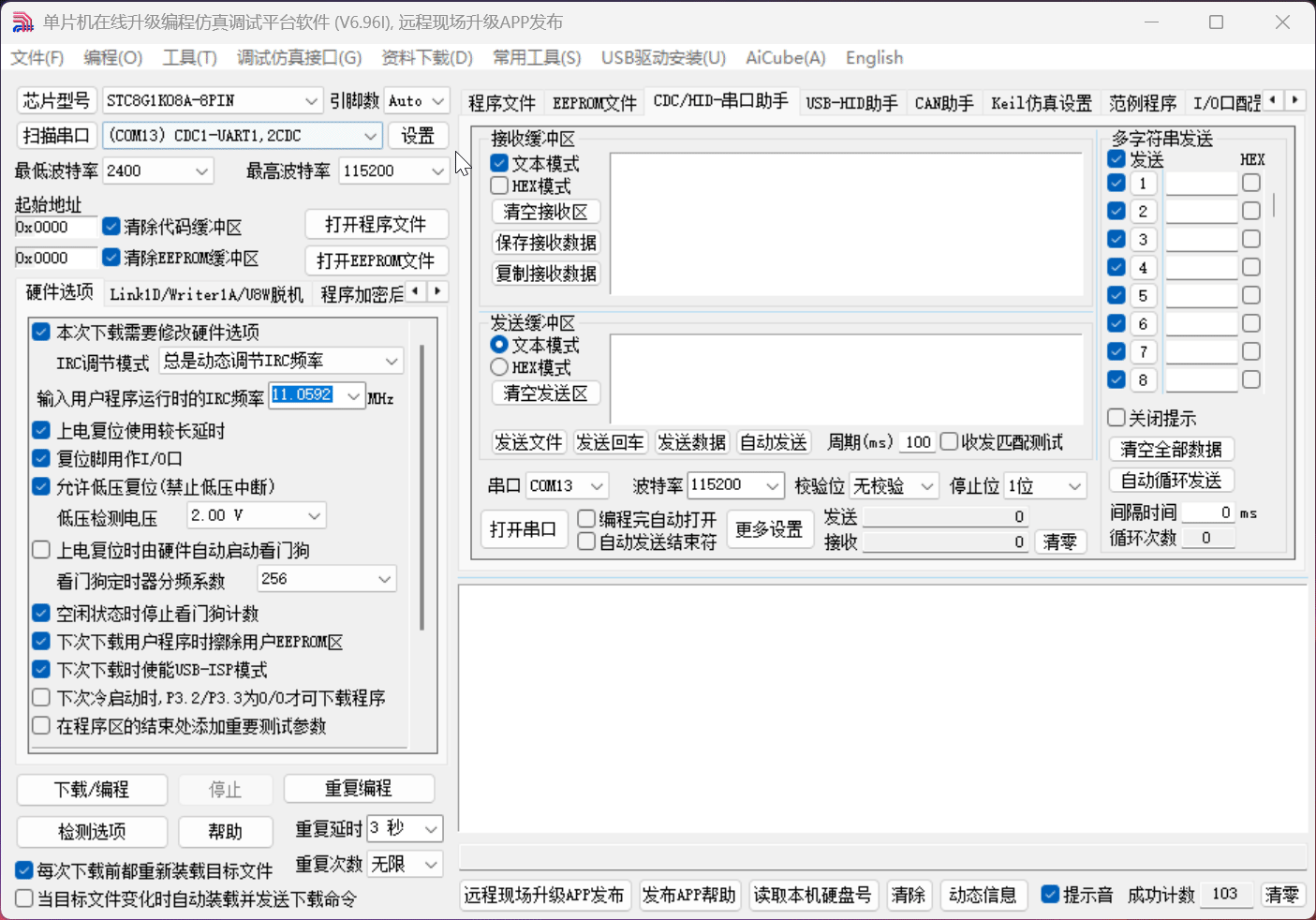Open the 资料下载(D) menu
This screenshot has height=920, width=1316.
424,57
